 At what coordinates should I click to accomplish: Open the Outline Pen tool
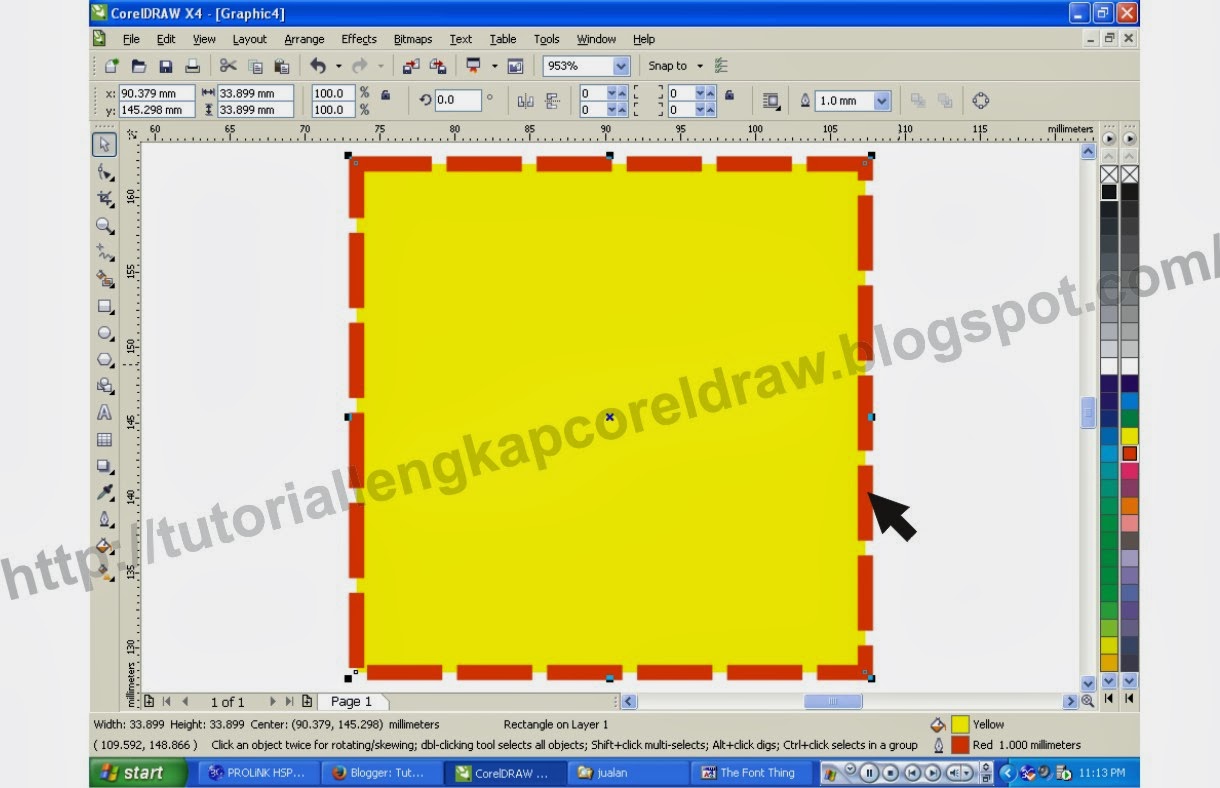(105, 519)
